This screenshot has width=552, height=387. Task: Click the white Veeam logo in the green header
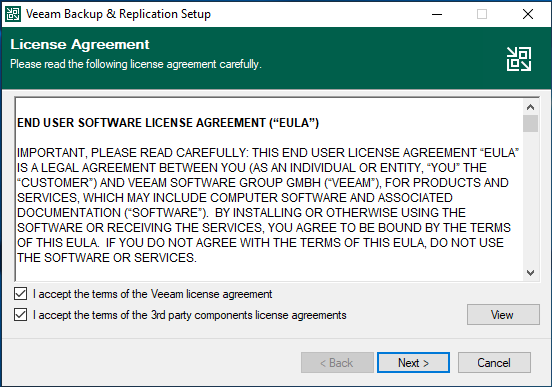coord(519,59)
